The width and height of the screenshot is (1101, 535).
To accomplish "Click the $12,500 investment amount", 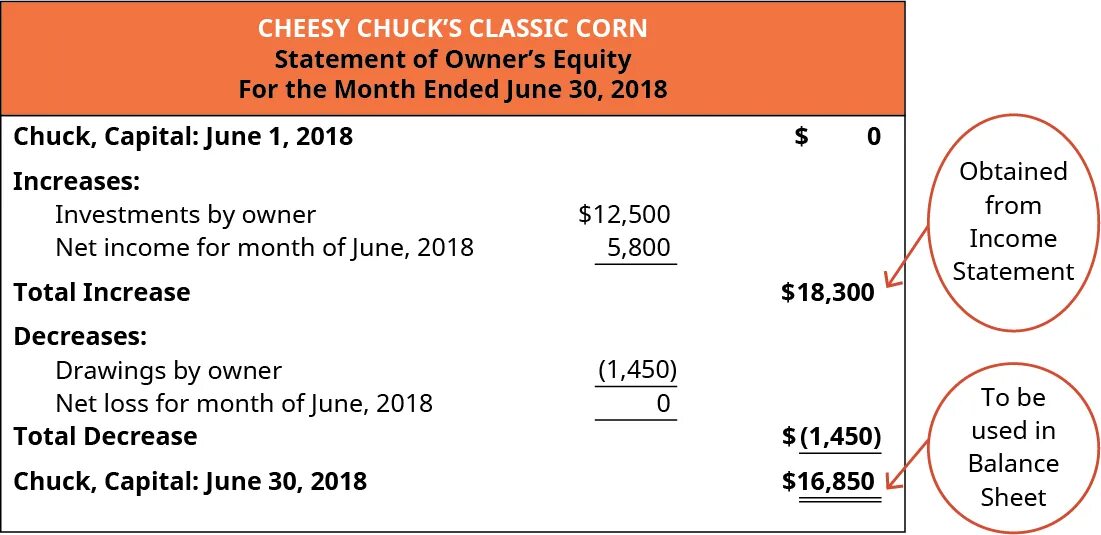I will click(624, 213).
